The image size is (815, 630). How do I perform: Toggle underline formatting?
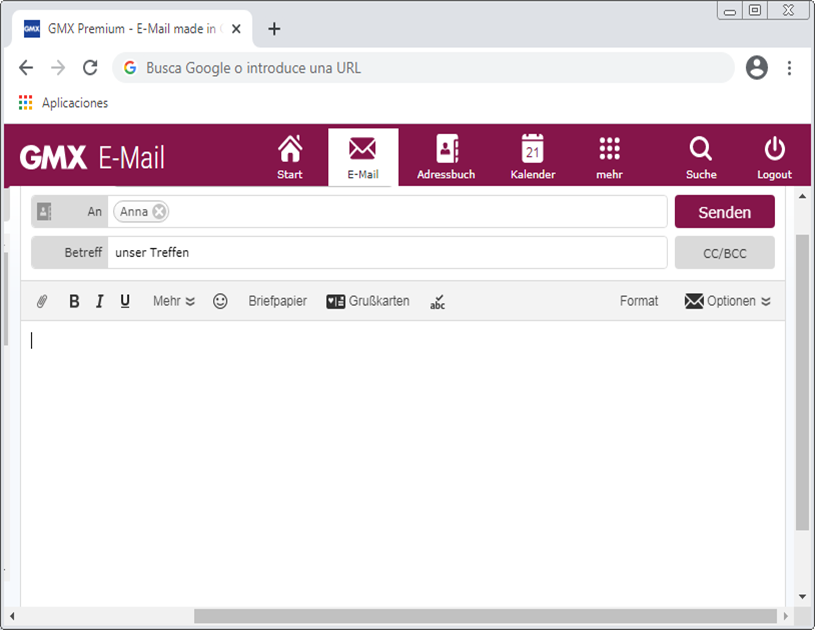125,301
